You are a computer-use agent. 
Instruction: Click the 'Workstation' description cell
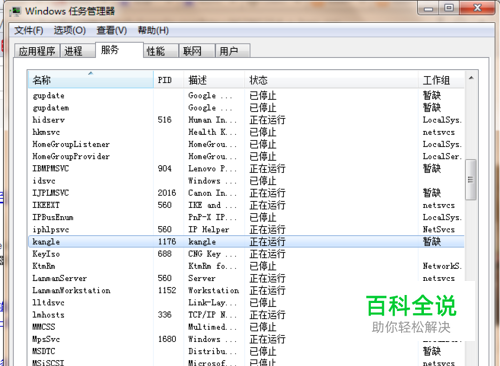(x=213, y=290)
